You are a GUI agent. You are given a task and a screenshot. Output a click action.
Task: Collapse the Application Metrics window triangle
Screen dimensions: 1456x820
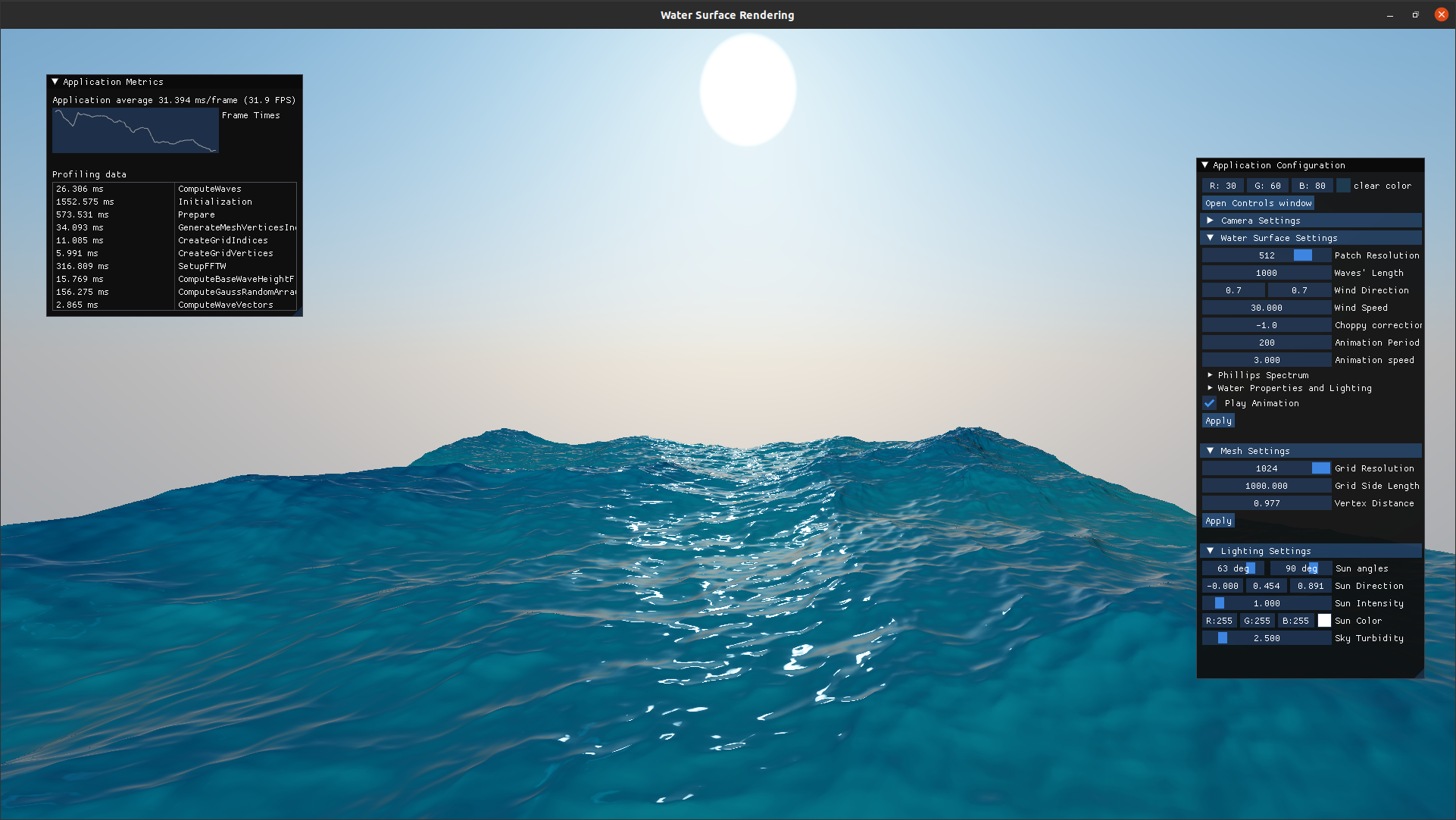[x=55, y=82]
